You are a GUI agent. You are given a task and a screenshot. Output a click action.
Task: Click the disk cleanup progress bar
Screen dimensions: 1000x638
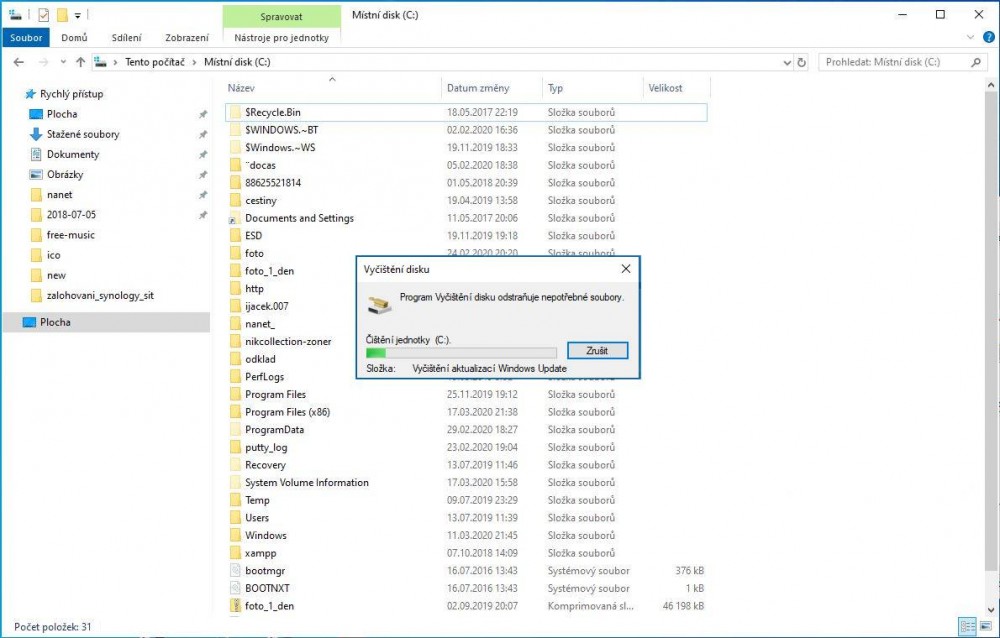[x=461, y=352]
